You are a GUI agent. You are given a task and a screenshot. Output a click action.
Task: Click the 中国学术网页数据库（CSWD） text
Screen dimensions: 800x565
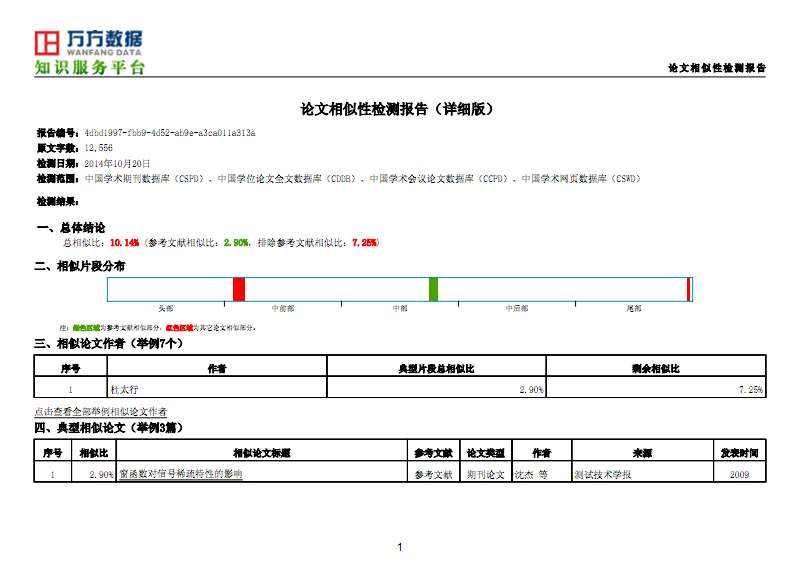(581, 179)
